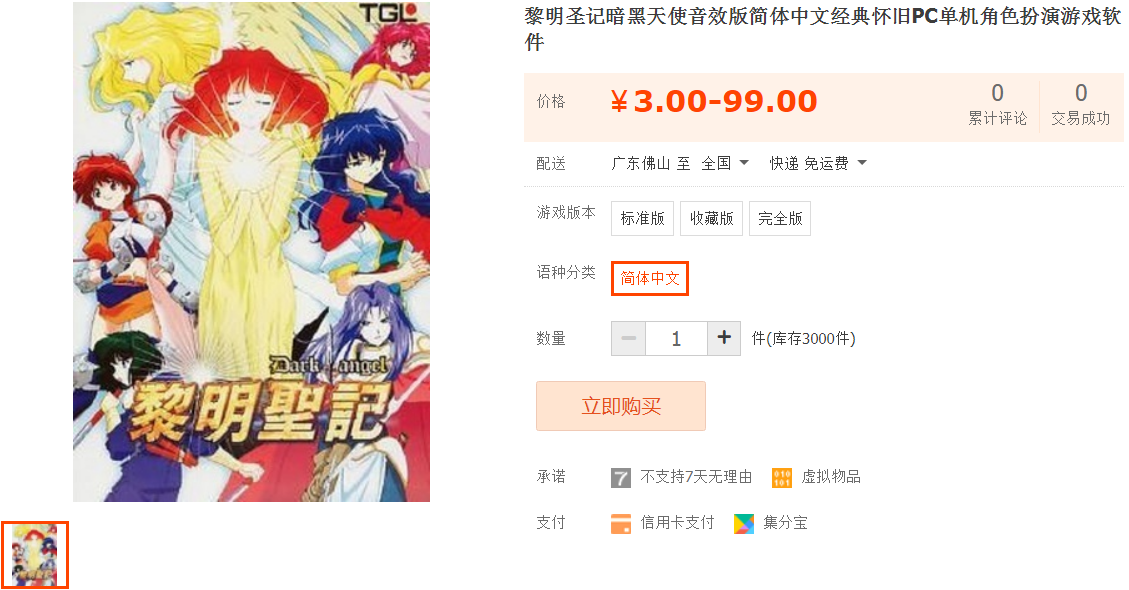Viewport: 1129px width, 590px height.
Task: Select the 收藏版 game version
Action: [x=711, y=218]
